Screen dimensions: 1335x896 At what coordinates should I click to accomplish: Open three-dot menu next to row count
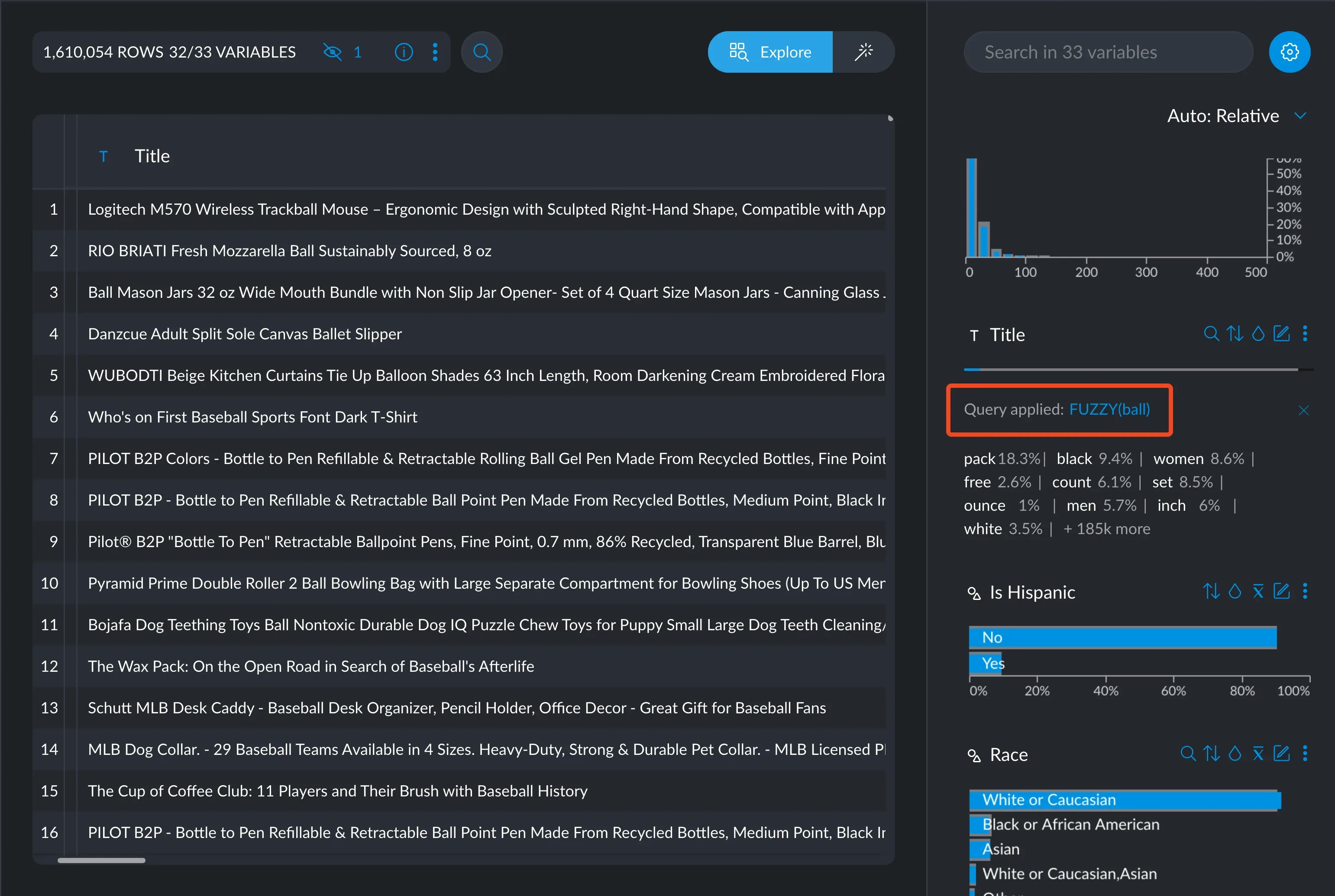436,52
